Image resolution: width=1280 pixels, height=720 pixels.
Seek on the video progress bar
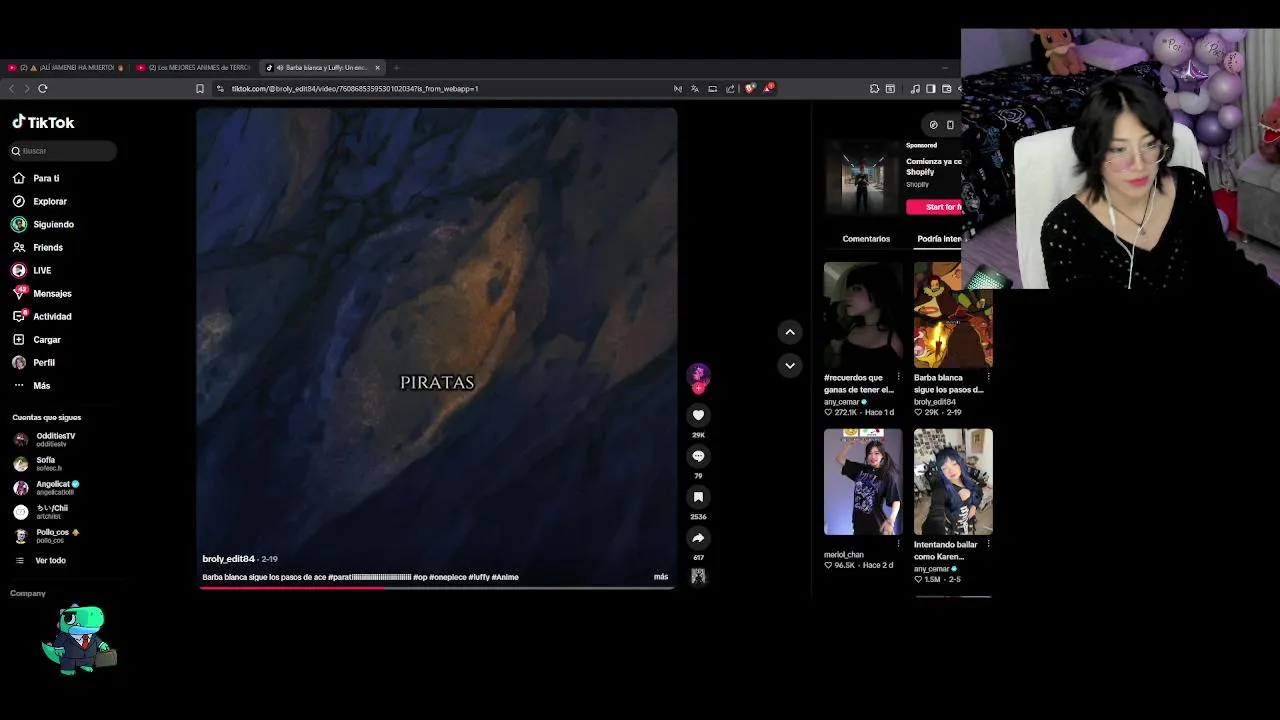[437, 587]
